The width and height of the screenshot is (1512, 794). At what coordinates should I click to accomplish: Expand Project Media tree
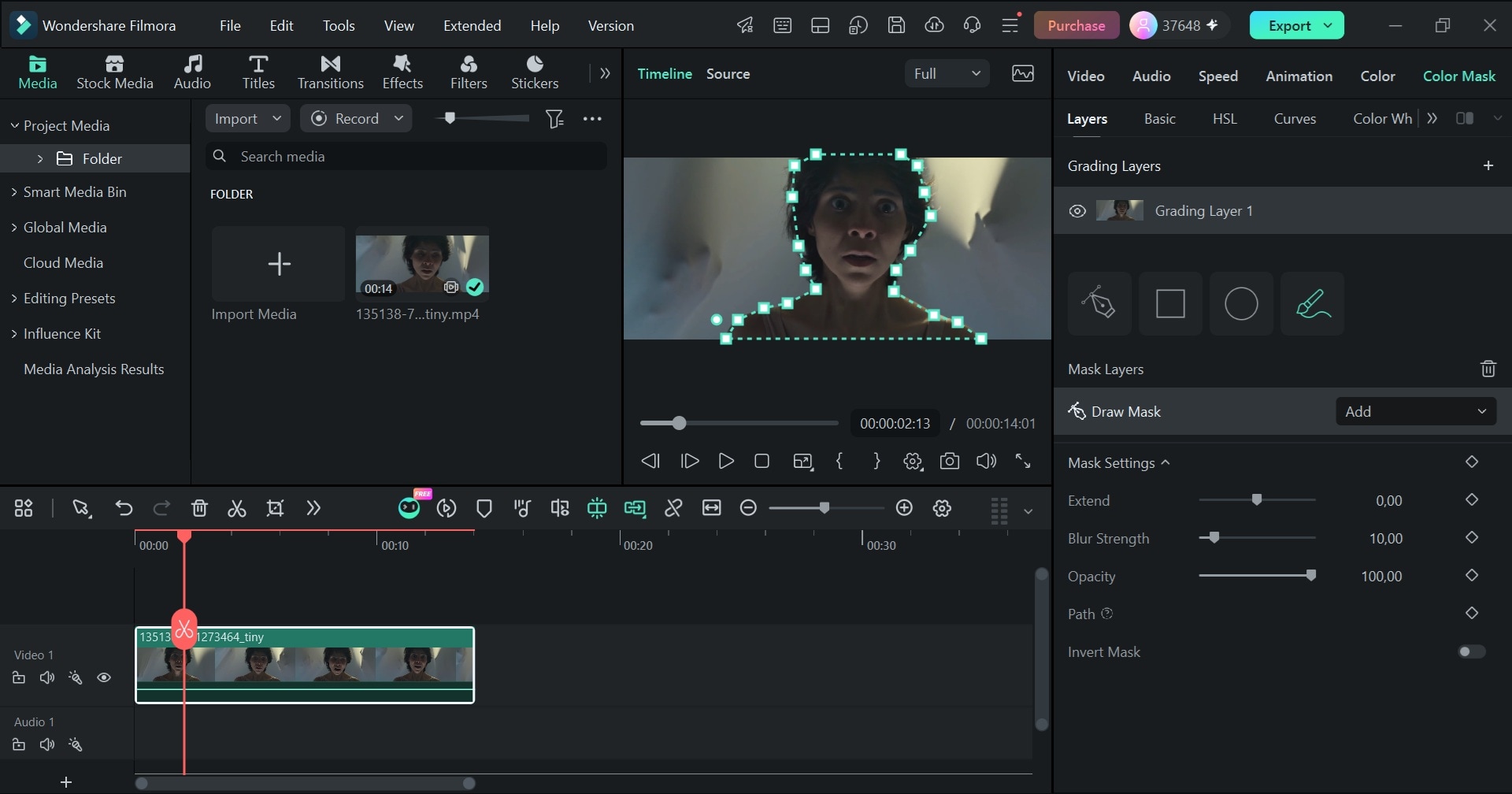14,126
